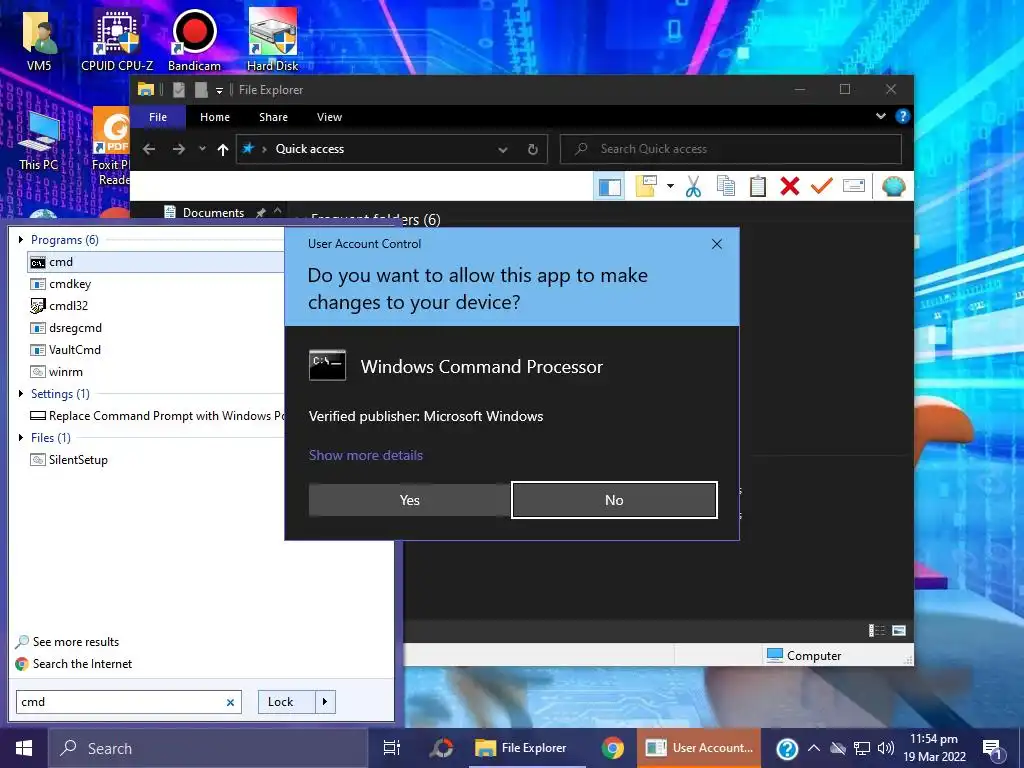Viewport: 1024px width, 768px height.
Task: Close the User Account Control dialog
Action: (x=716, y=244)
